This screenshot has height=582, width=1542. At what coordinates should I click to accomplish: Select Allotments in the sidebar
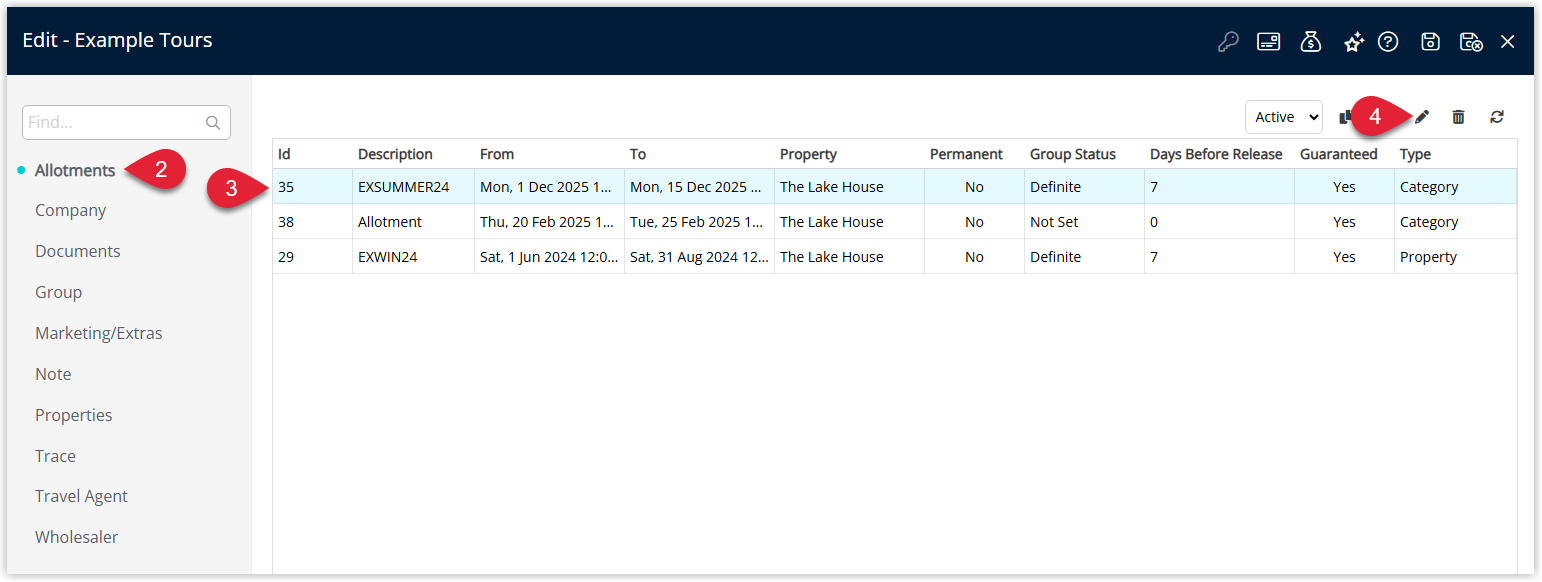75,170
